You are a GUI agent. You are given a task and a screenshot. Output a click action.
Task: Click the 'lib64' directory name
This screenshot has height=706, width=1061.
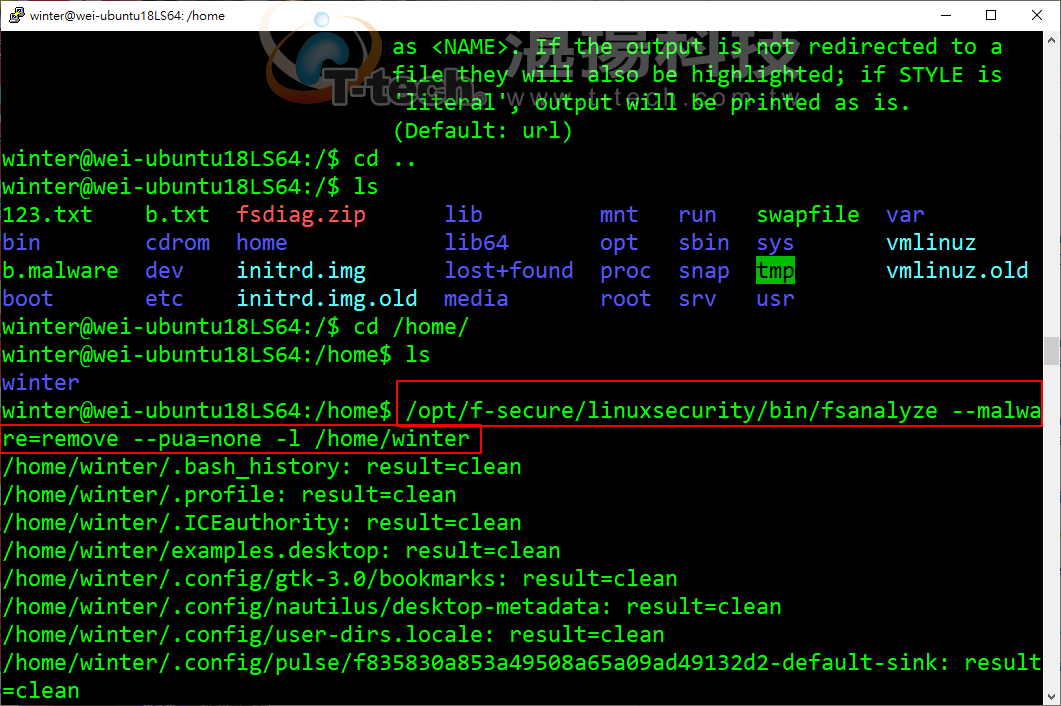(476, 242)
